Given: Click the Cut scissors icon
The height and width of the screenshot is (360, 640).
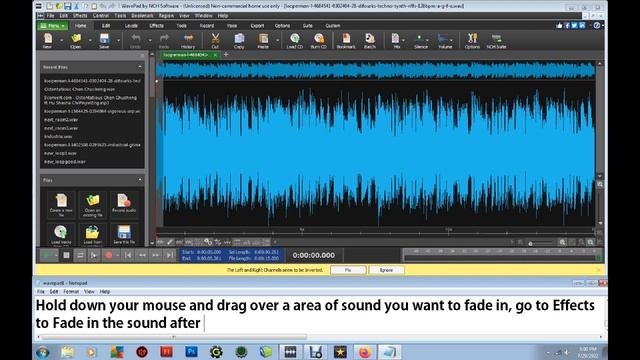Looking at the screenshot, I should tap(215, 41).
